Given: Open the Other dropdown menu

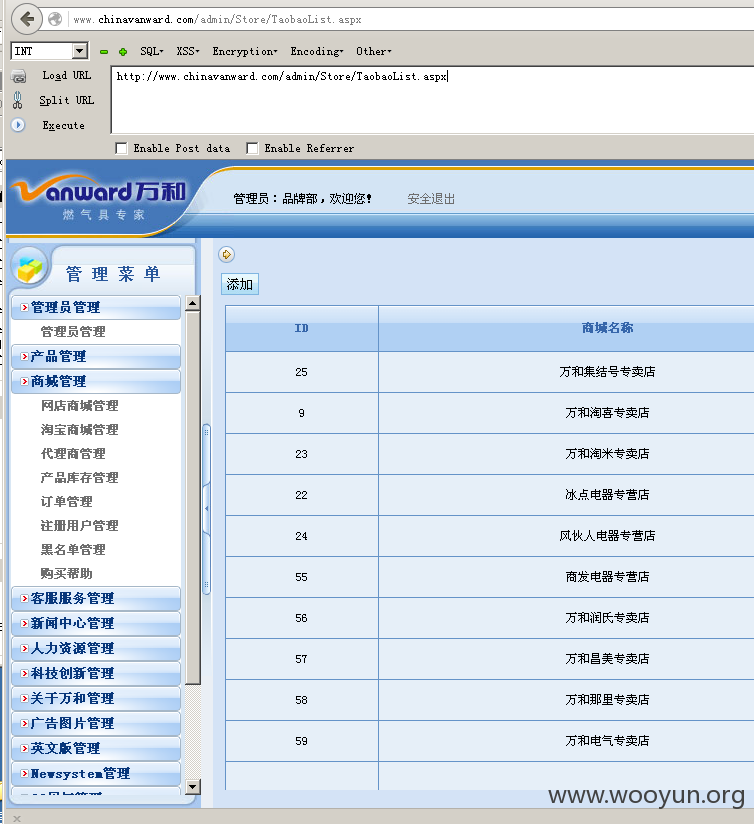Looking at the screenshot, I should pos(374,52).
